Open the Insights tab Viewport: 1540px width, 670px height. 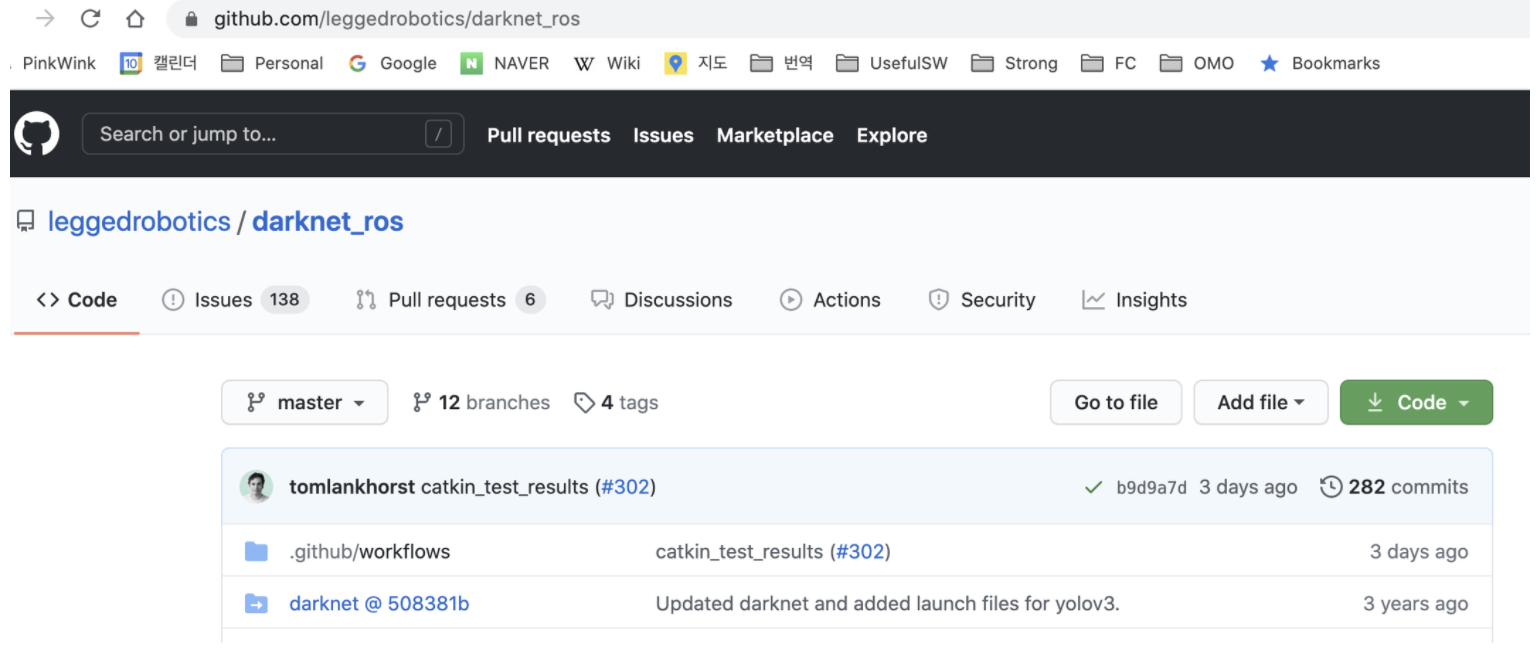point(1135,300)
